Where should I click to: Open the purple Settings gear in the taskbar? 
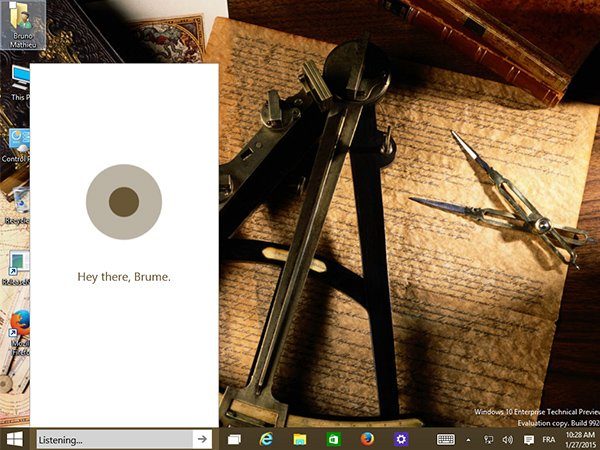[x=401, y=439]
